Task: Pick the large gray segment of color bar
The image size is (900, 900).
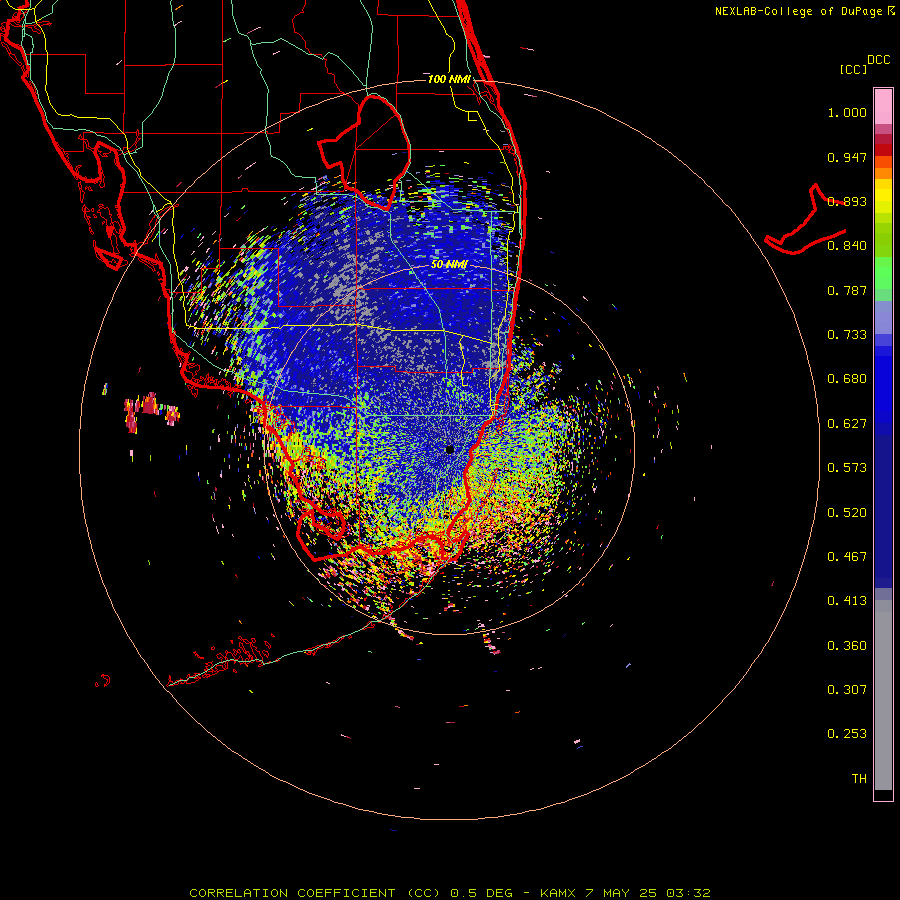Action: (883, 695)
